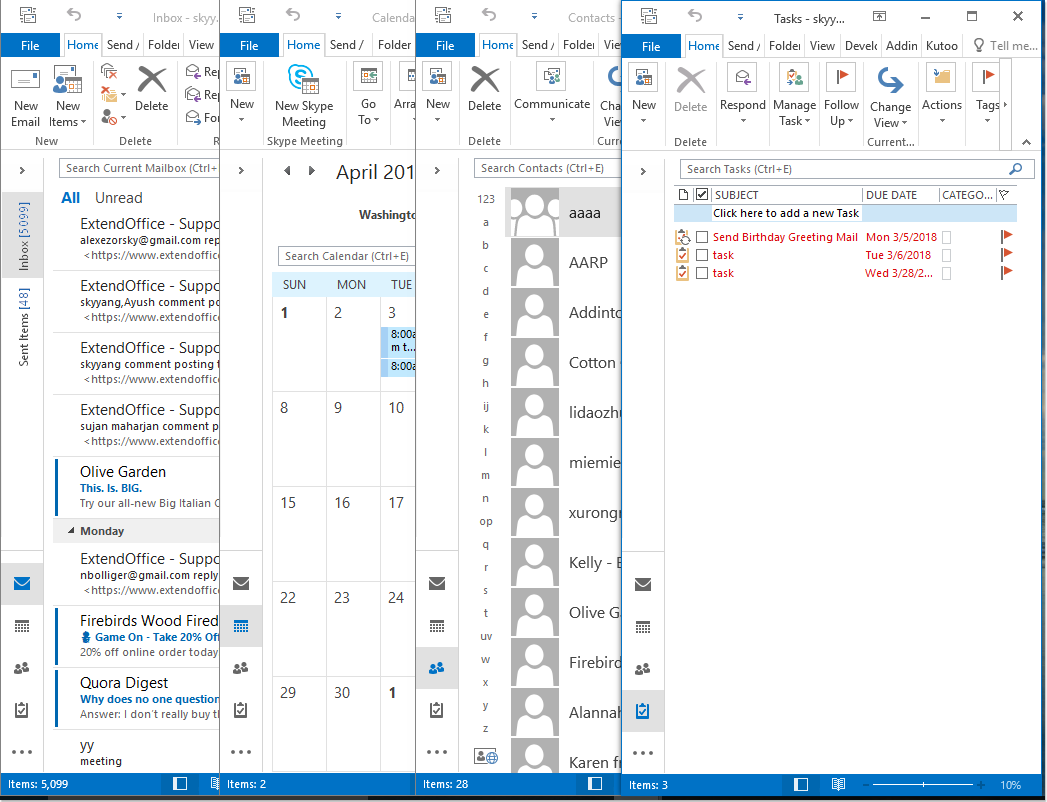Open the Kutools tab in the Tasks window

(942, 45)
